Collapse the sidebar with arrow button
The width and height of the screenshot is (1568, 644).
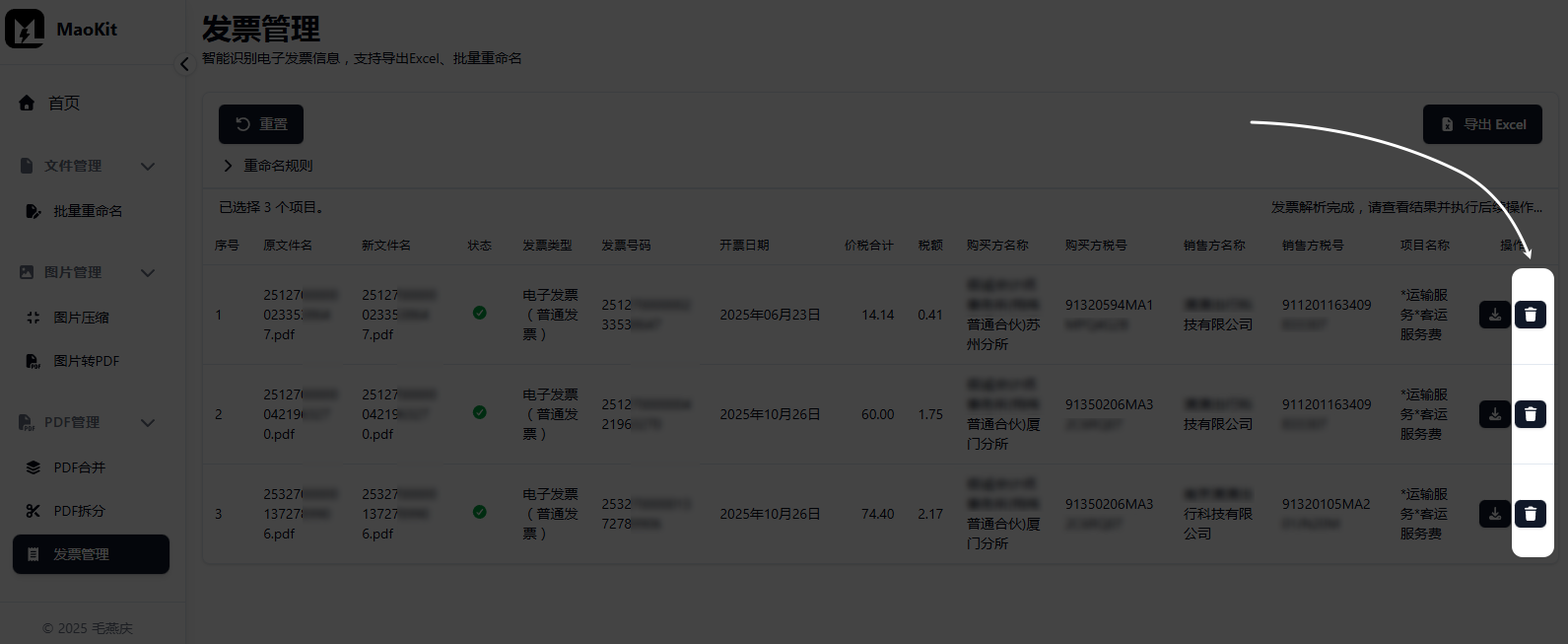point(184,64)
